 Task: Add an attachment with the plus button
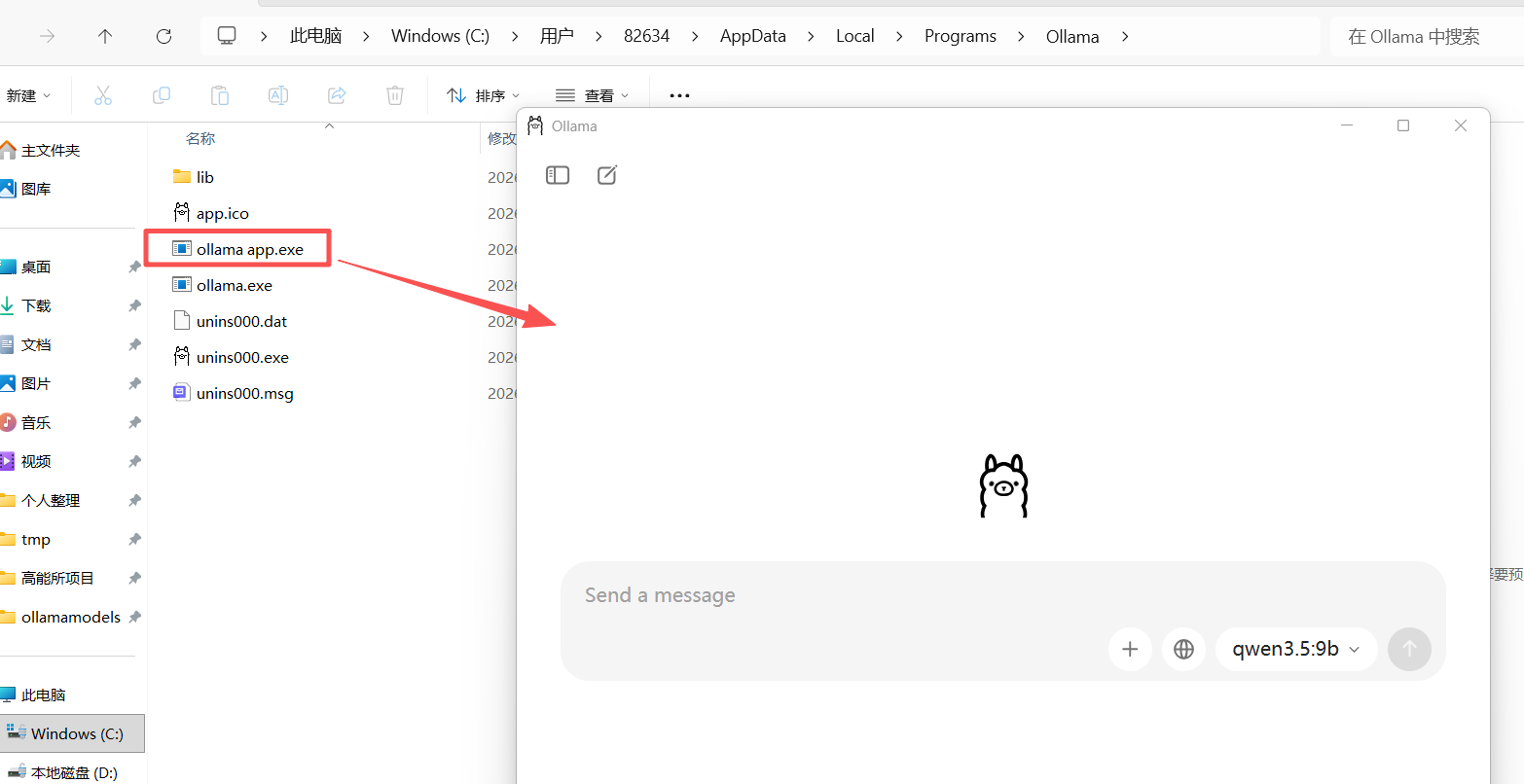pyautogui.click(x=1130, y=649)
